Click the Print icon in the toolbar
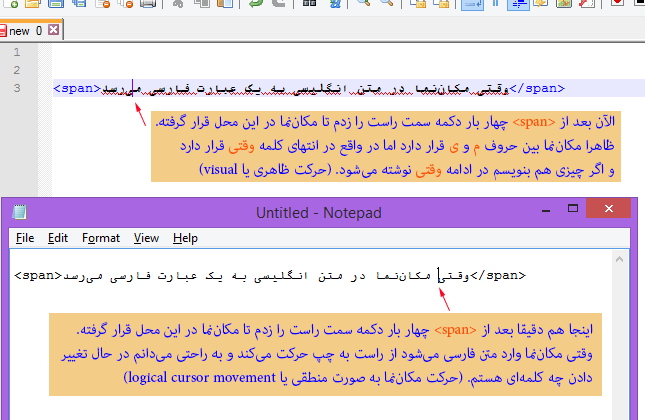Viewport: 645px width, 420px height. click(x=148, y=3)
